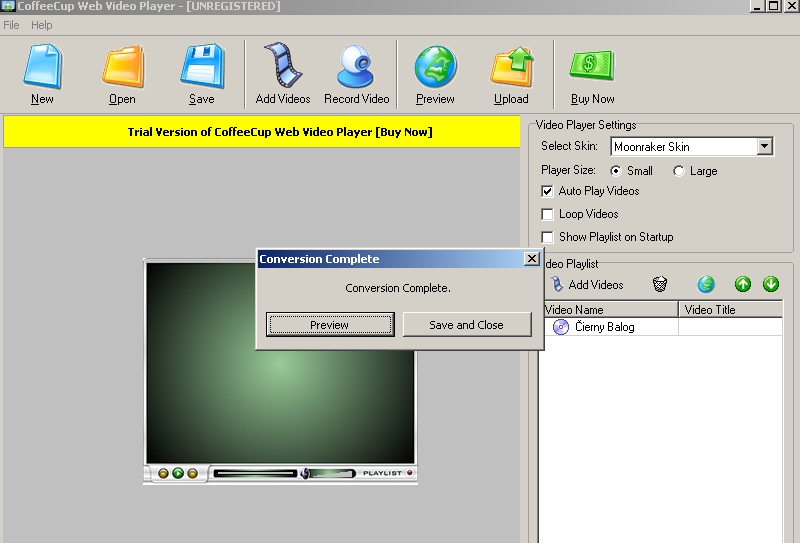Click the disc icon beside Čierny Balog
This screenshot has width=800, height=543.
pos(561,327)
